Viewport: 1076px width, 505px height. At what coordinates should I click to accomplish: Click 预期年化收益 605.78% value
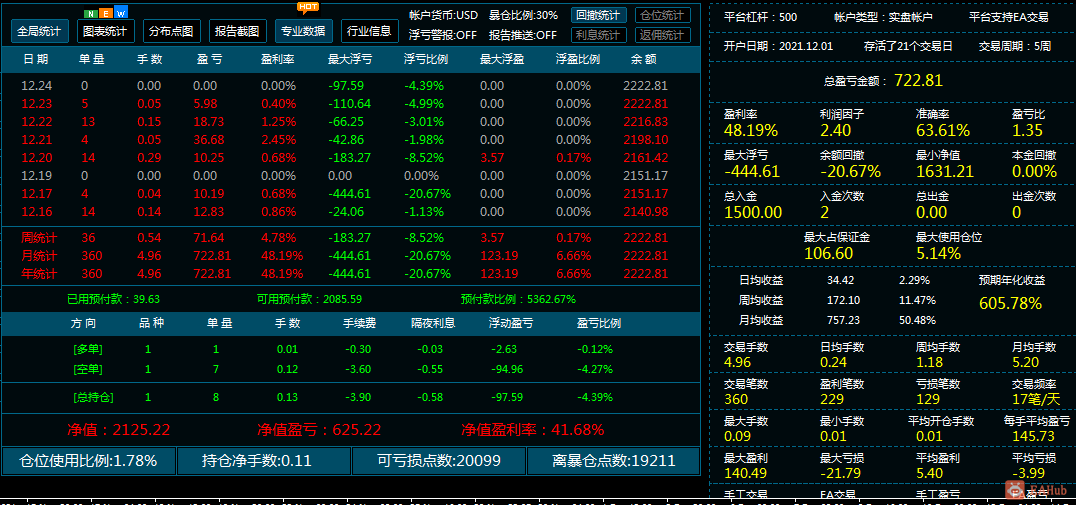pyautogui.click(x=1010, y=303)
